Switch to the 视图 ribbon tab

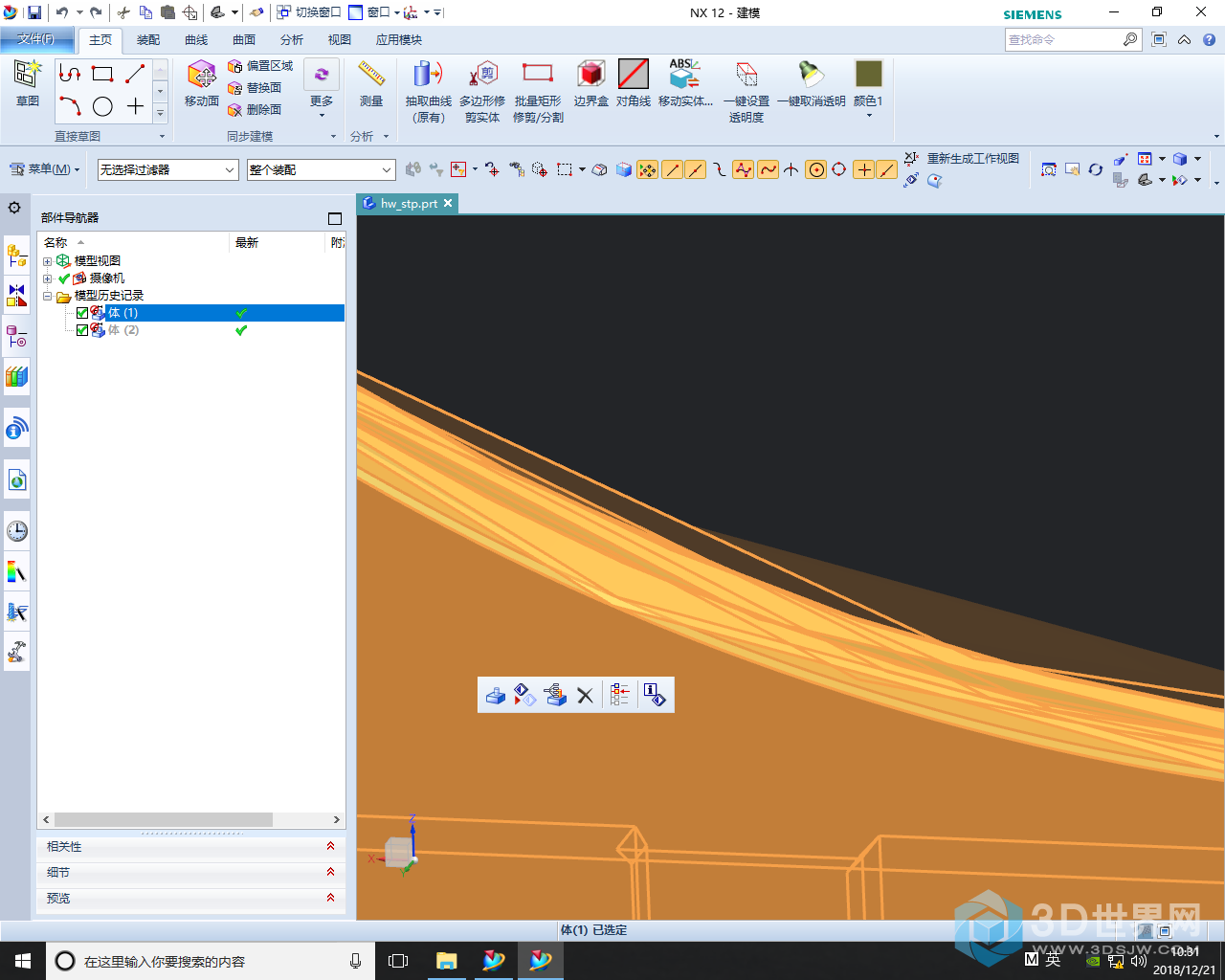pos(340,40)
